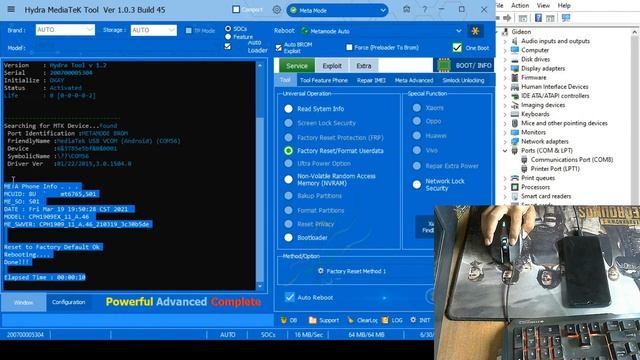The height and width of the screenshot is (360, 640).
Task: Enable Force (Preloader To Brom) checkbox
Action: point(349,47)
